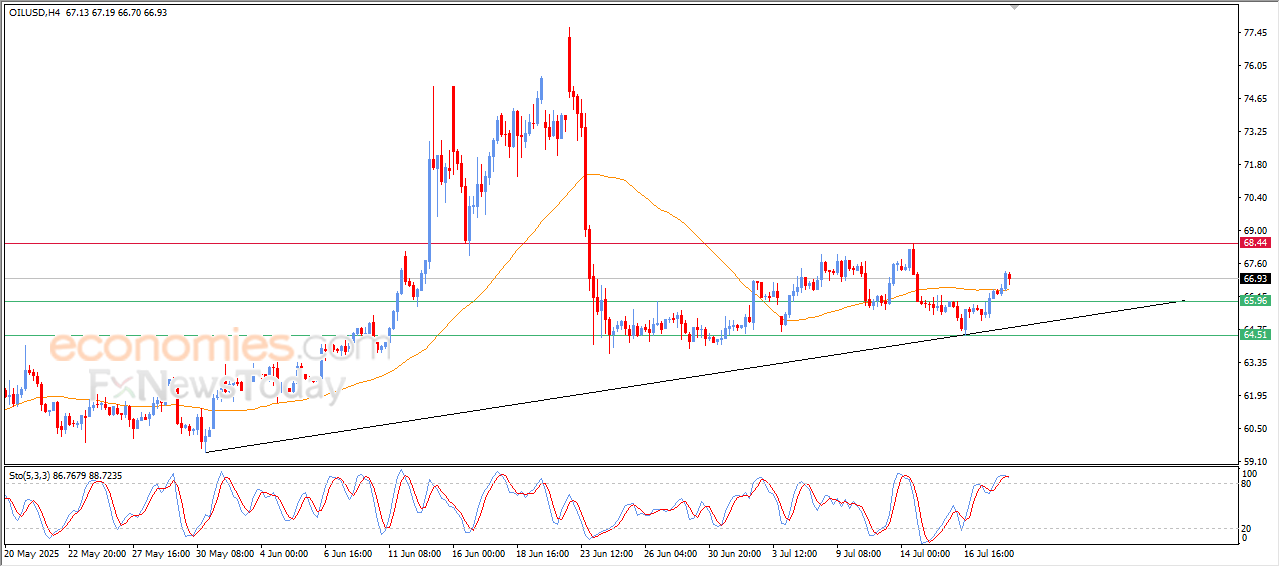This screenshot has width=1280, height=567.
Task: Select the red 68.44 price tag
Action: click(x=1254, y=243)
